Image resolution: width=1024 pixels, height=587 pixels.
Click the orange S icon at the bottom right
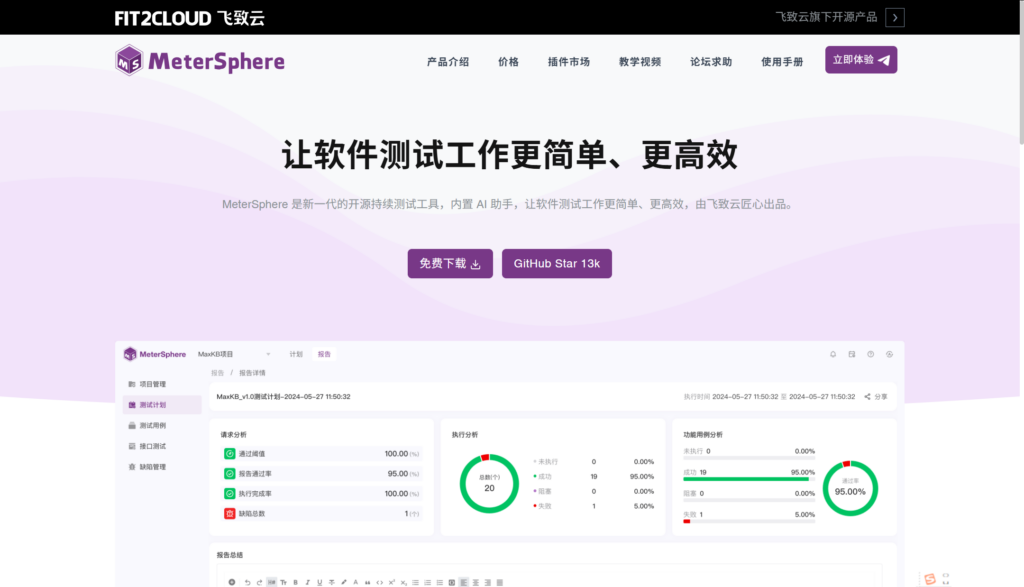[x=930, y=579]
